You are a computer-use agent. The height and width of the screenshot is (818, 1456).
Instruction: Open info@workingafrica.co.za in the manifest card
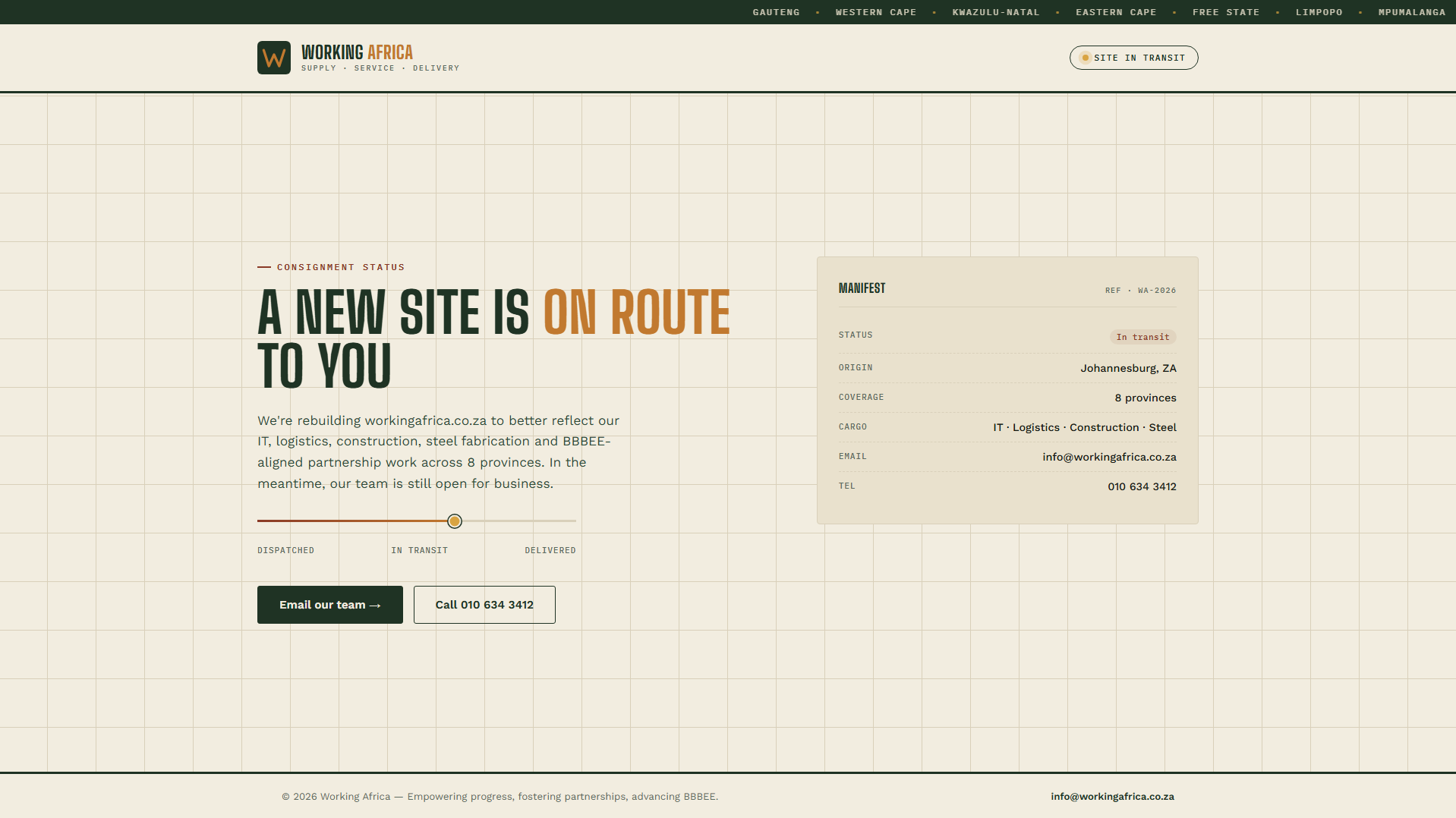tap(1109, 457)
